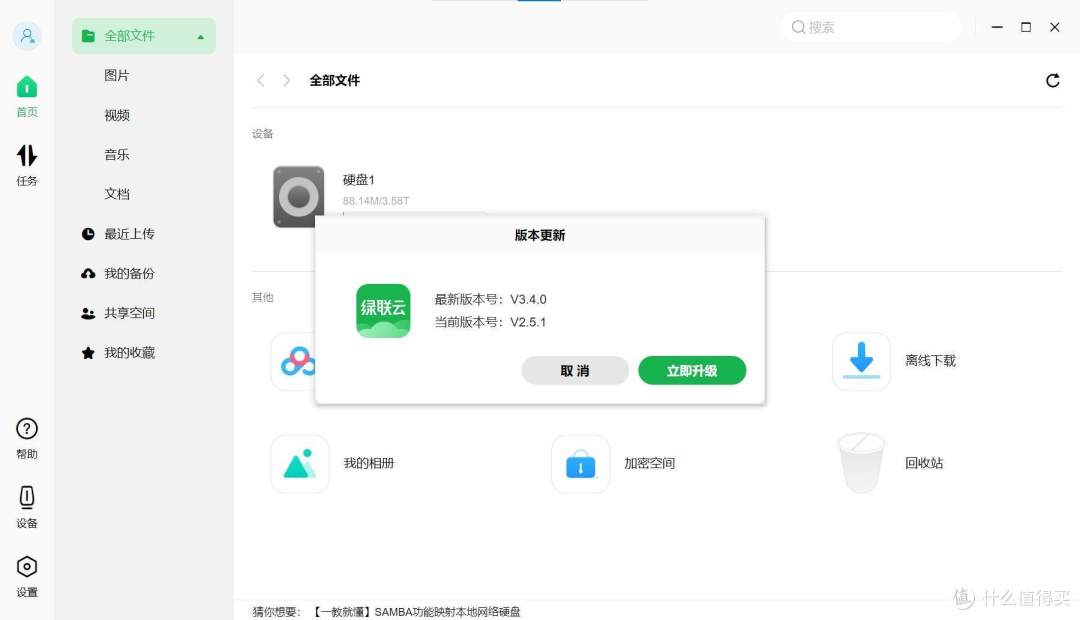Click the 当前版本号 V2.5.1 text

coord(490,322)
